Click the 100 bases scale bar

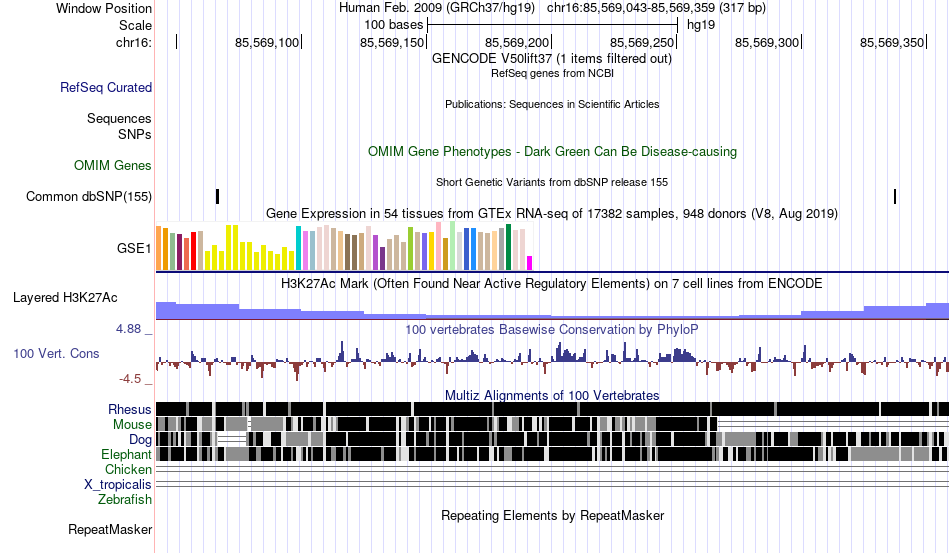(x=552, y=25)
